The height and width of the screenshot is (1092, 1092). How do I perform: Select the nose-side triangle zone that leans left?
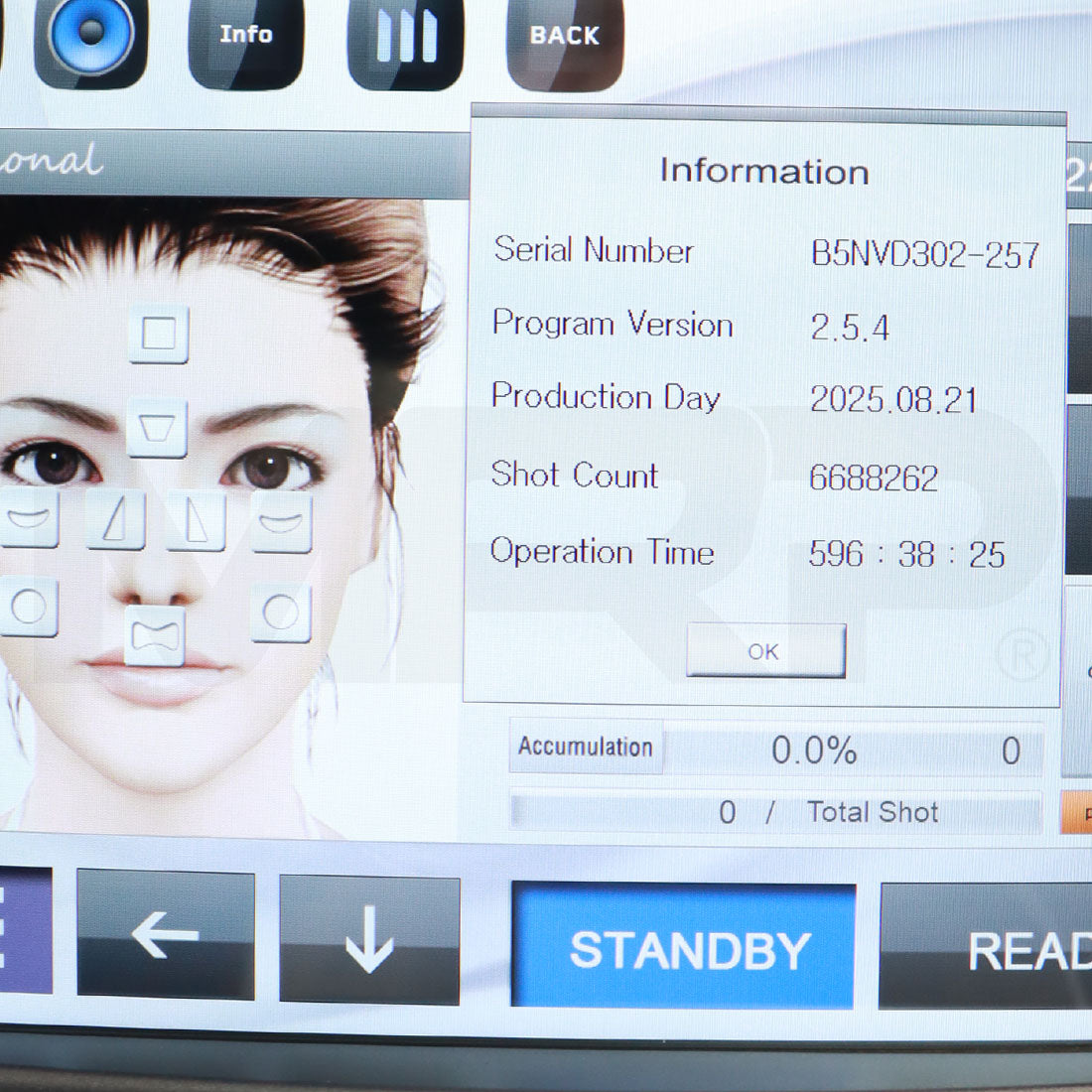point(197,521)
